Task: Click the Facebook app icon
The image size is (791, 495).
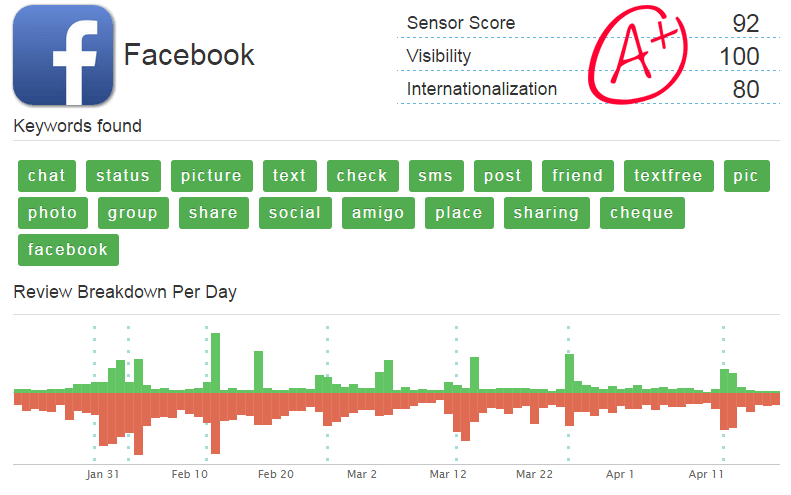Action: (63, 55)
